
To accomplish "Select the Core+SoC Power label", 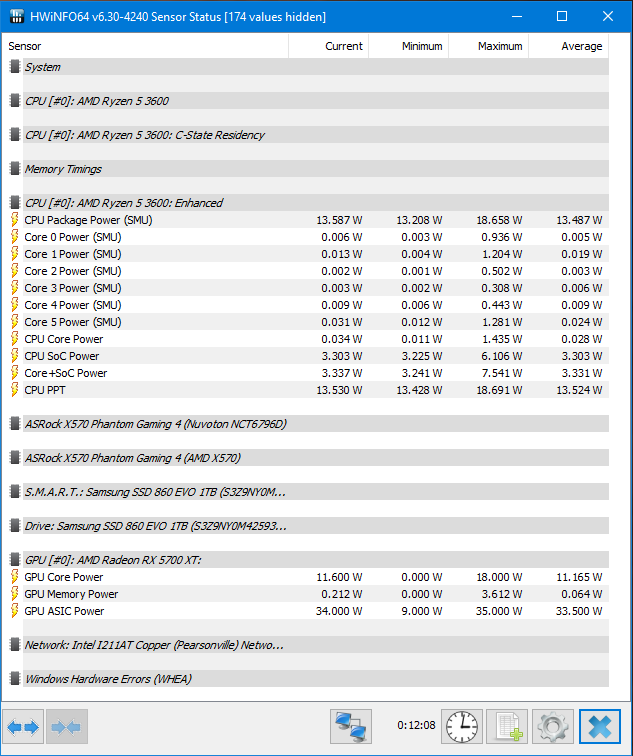I will click(x=66, y=373).
